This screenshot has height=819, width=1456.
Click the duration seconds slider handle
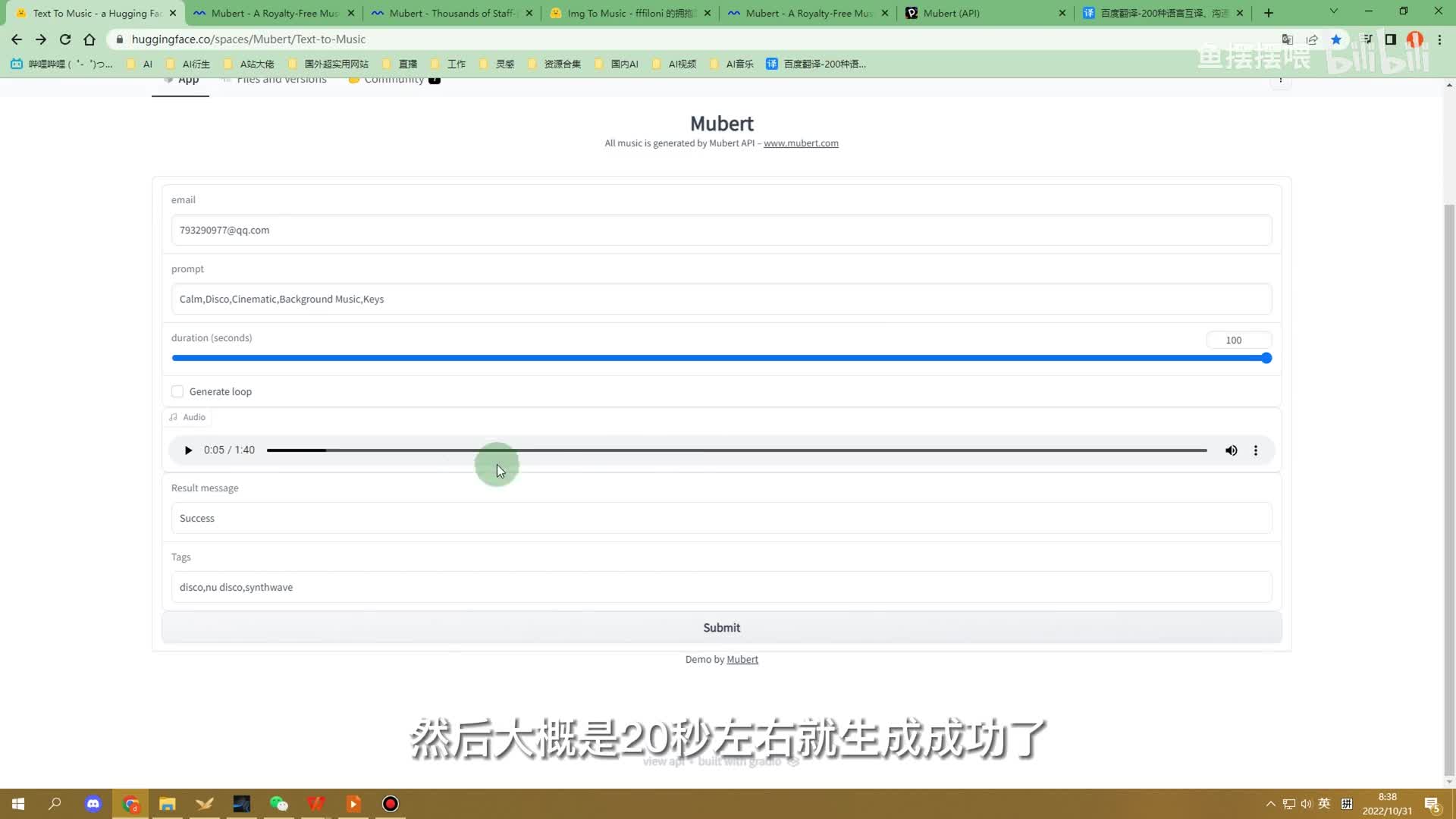tap(1266, 358)
